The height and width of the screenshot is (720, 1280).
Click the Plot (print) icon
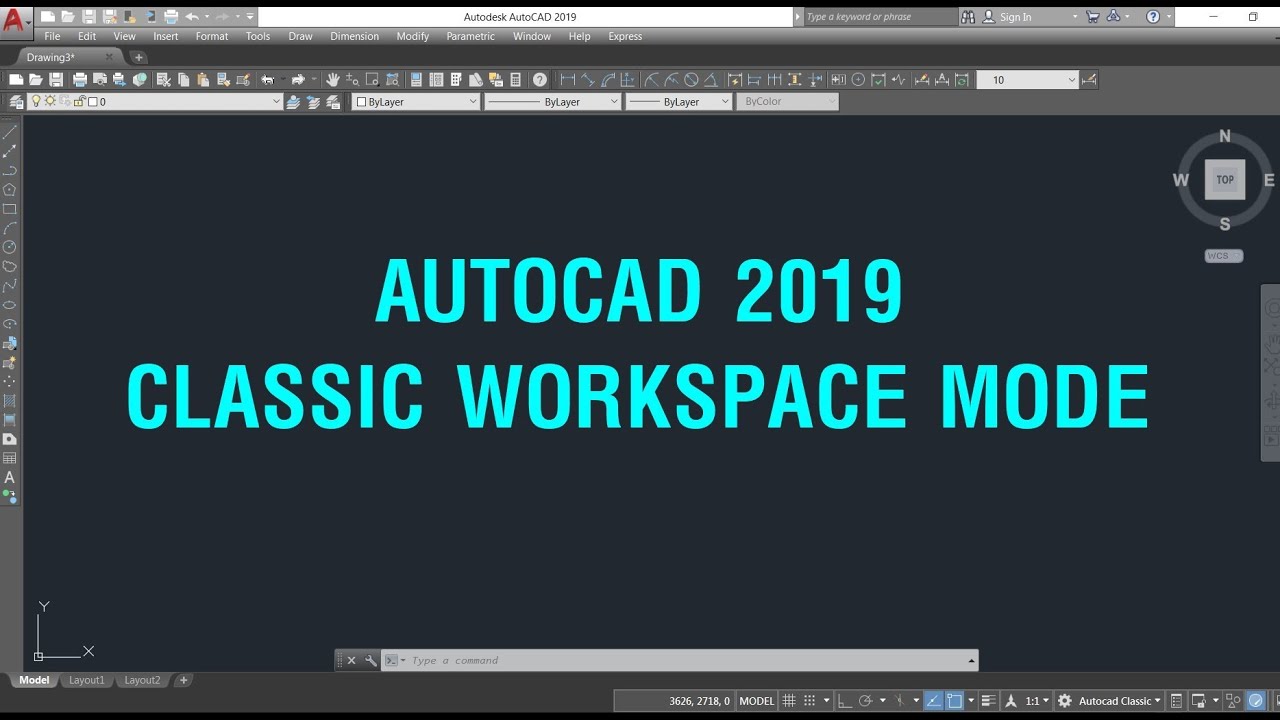[80, 80]
